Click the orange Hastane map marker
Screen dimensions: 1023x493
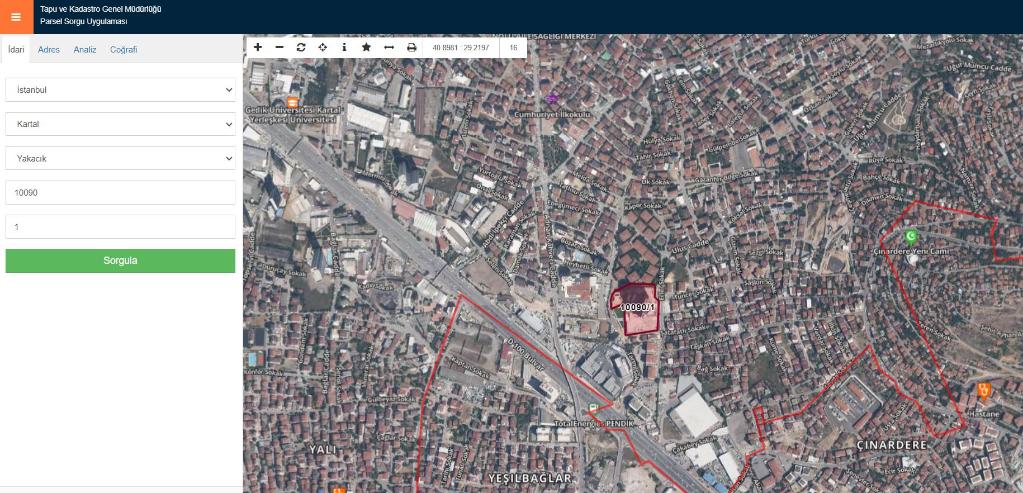[984, 391]
